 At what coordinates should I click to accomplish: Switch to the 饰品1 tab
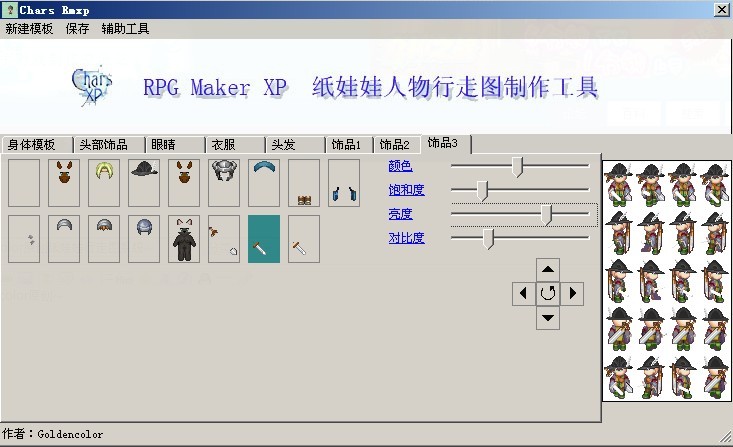coord(349,145)
